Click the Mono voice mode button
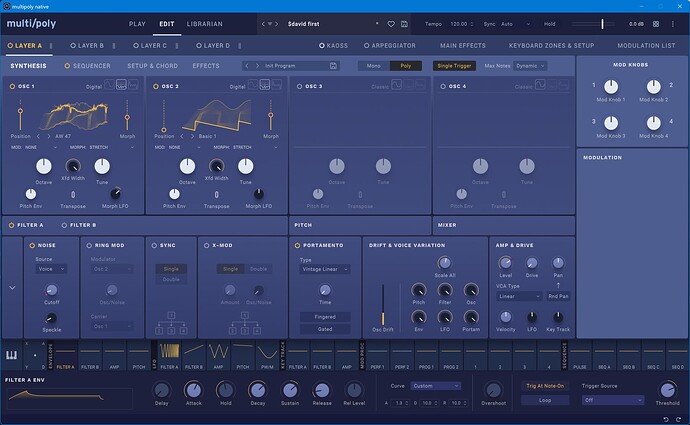The image size is (690, 425). tap(373, 66)
